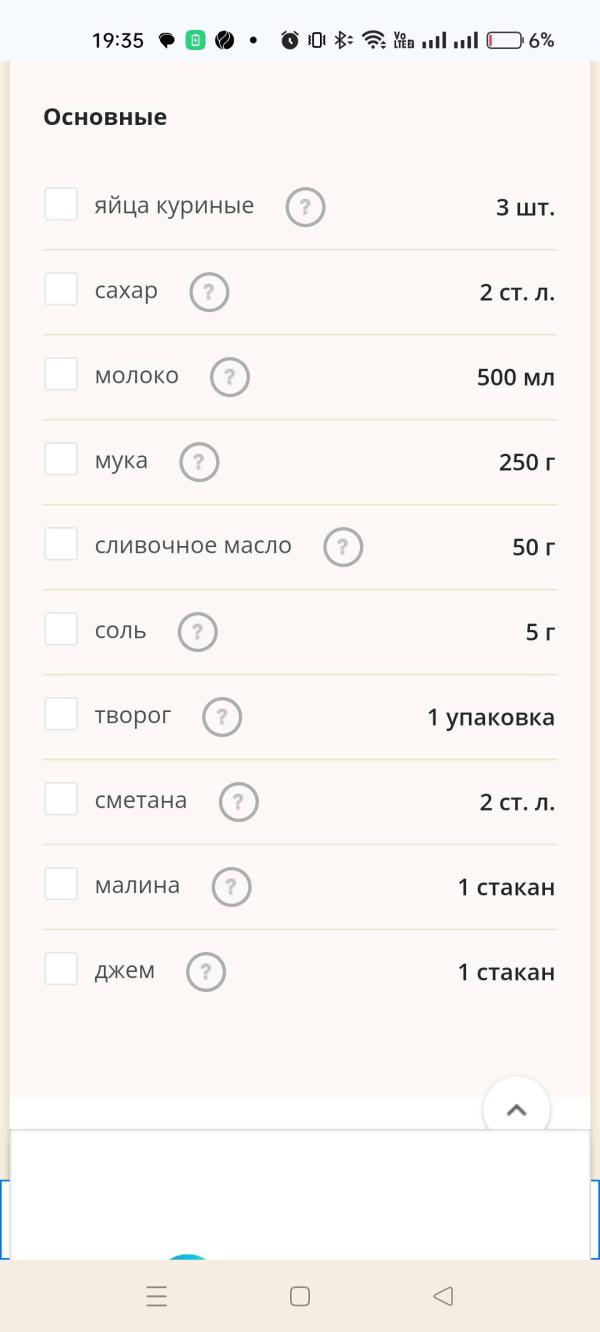Open Android recent apps menu button
This screenshot has width=600, height=1332.
coord(157,1297)
